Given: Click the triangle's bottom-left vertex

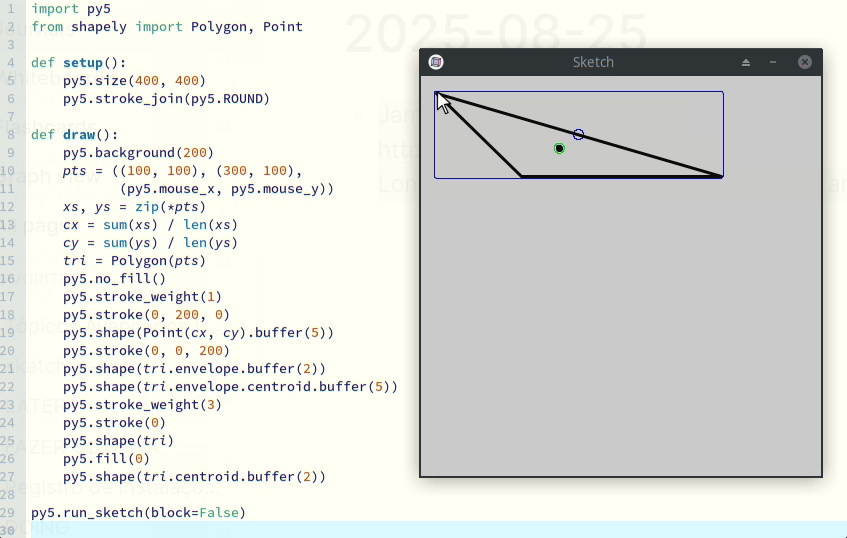Looking at the screenshot, I should [x=522, y=176].
